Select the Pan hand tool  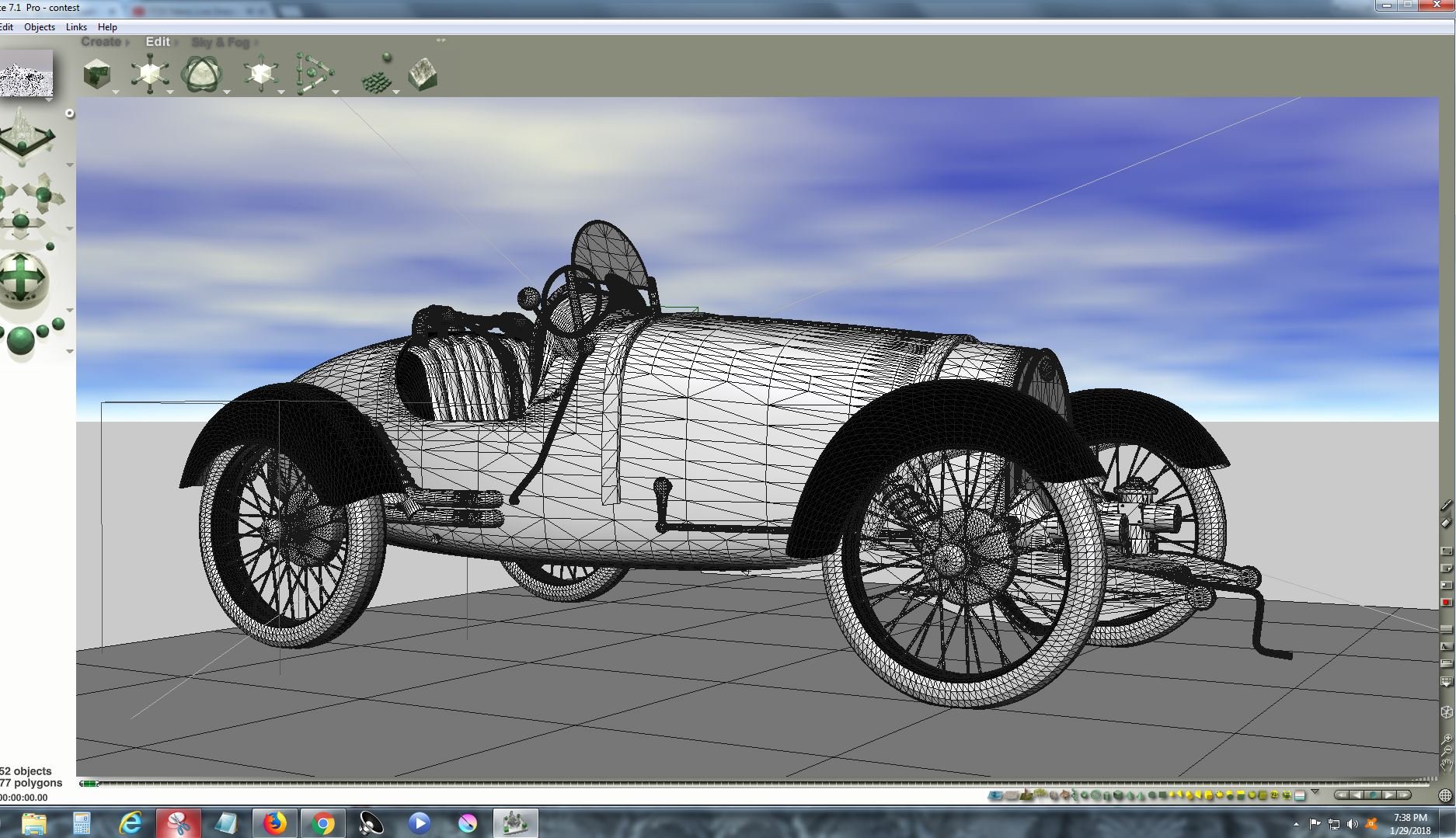pos(1446,766)
